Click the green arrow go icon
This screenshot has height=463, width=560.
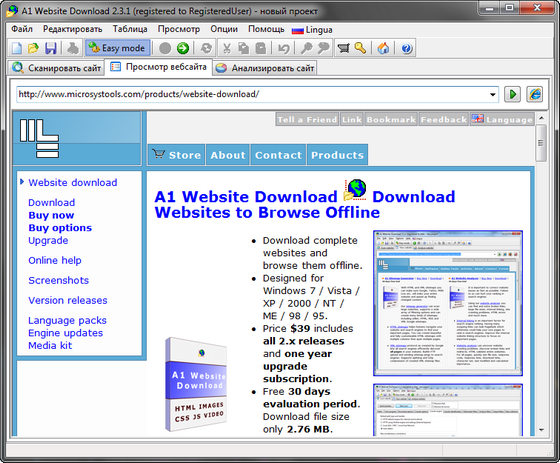(x=183, y=48)
